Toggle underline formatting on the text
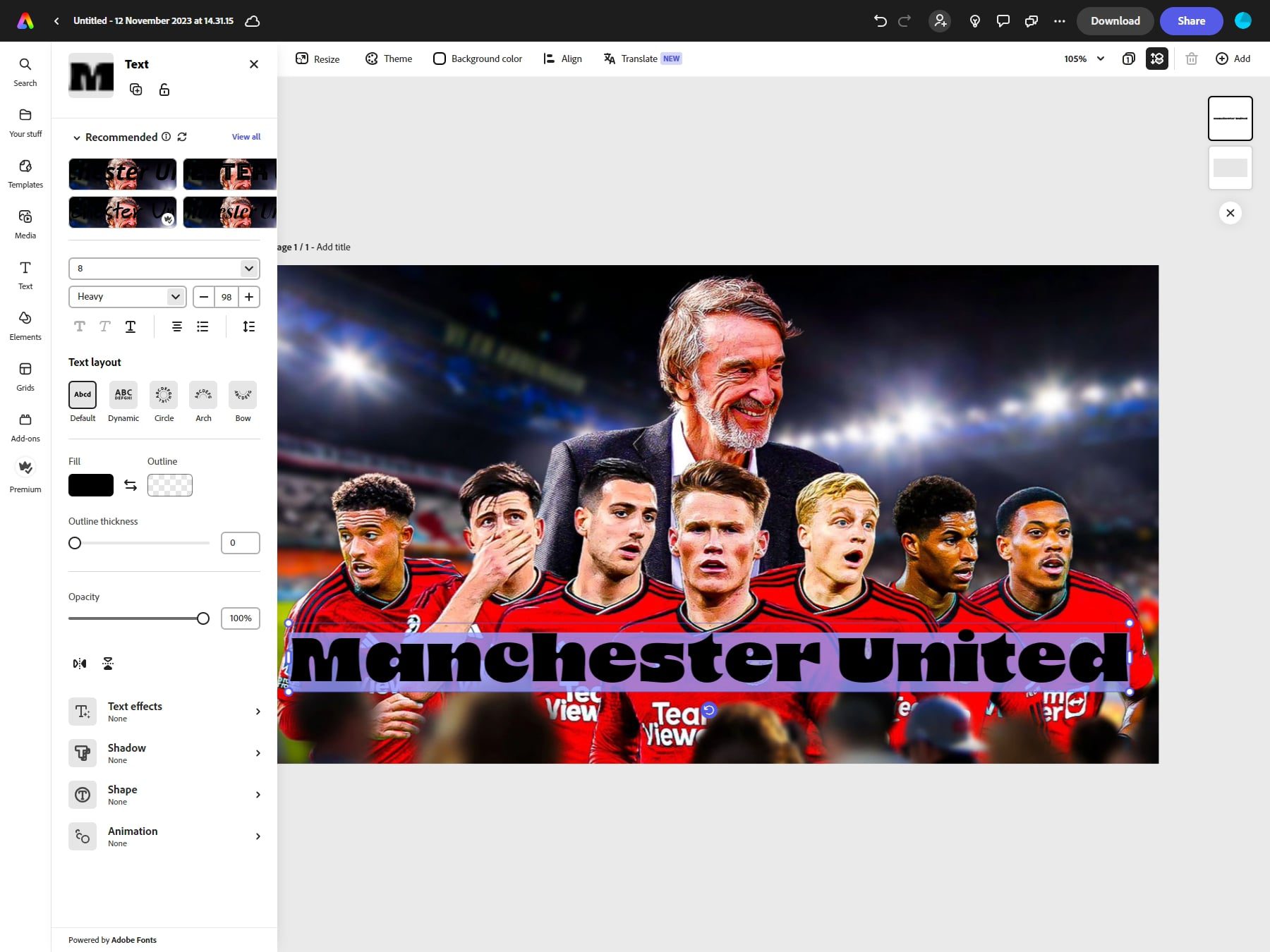The height and width of the screenshot is (952, 1270). pyautogui.click(x=131, y=327)
